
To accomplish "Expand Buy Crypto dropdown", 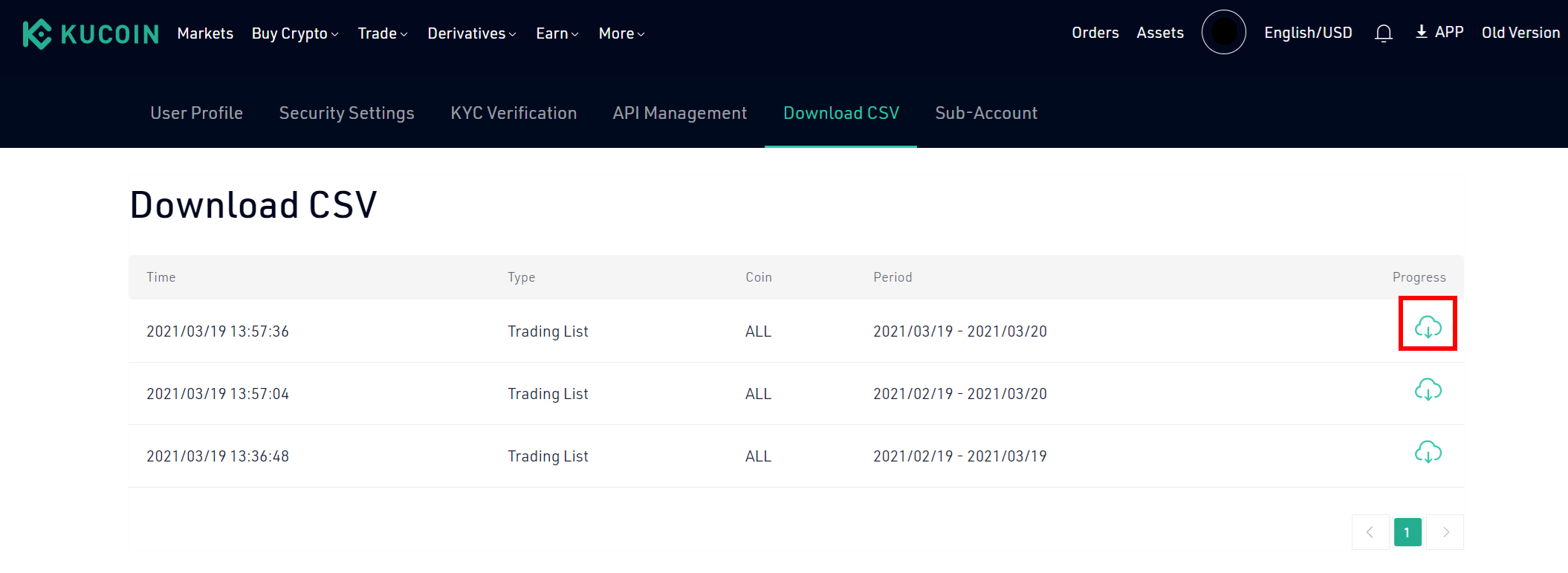I will (x=295, y=33).
